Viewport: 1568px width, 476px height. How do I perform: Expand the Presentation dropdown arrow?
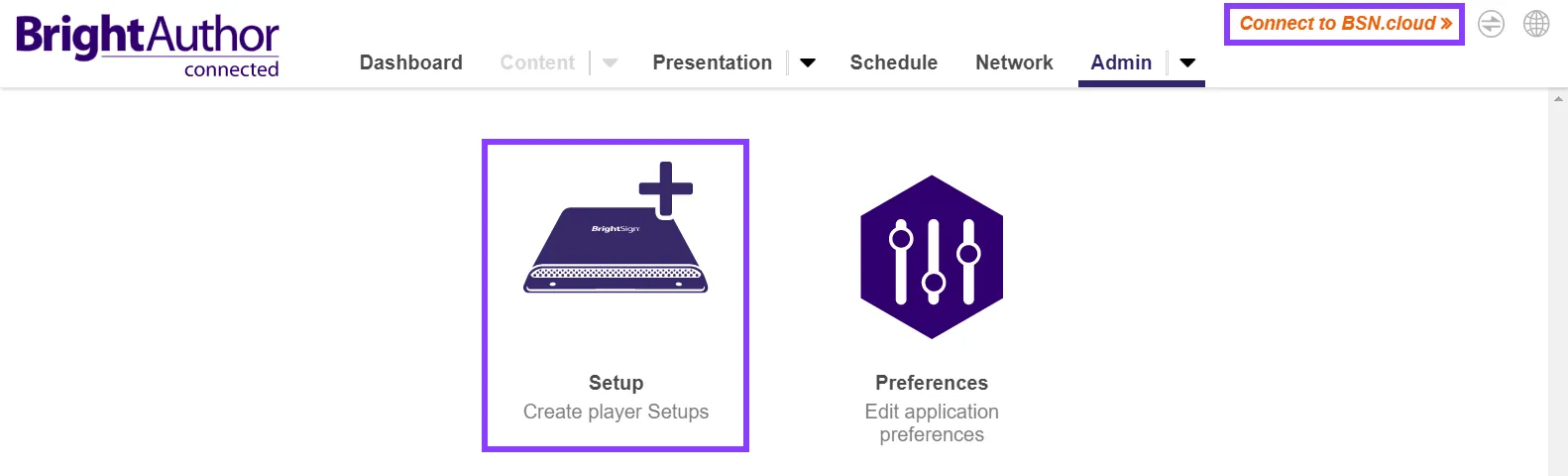(808, 62)
